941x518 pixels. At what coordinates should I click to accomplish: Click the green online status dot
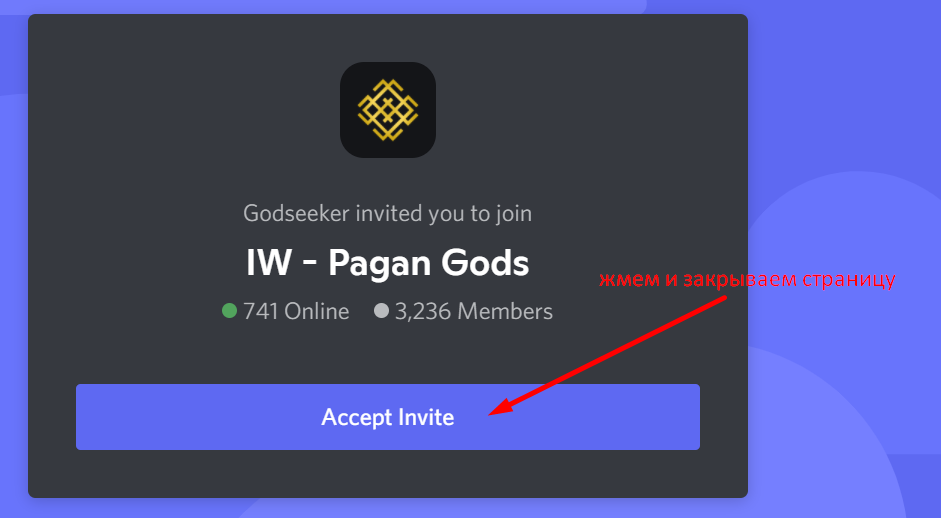click(x=229, y=310)
